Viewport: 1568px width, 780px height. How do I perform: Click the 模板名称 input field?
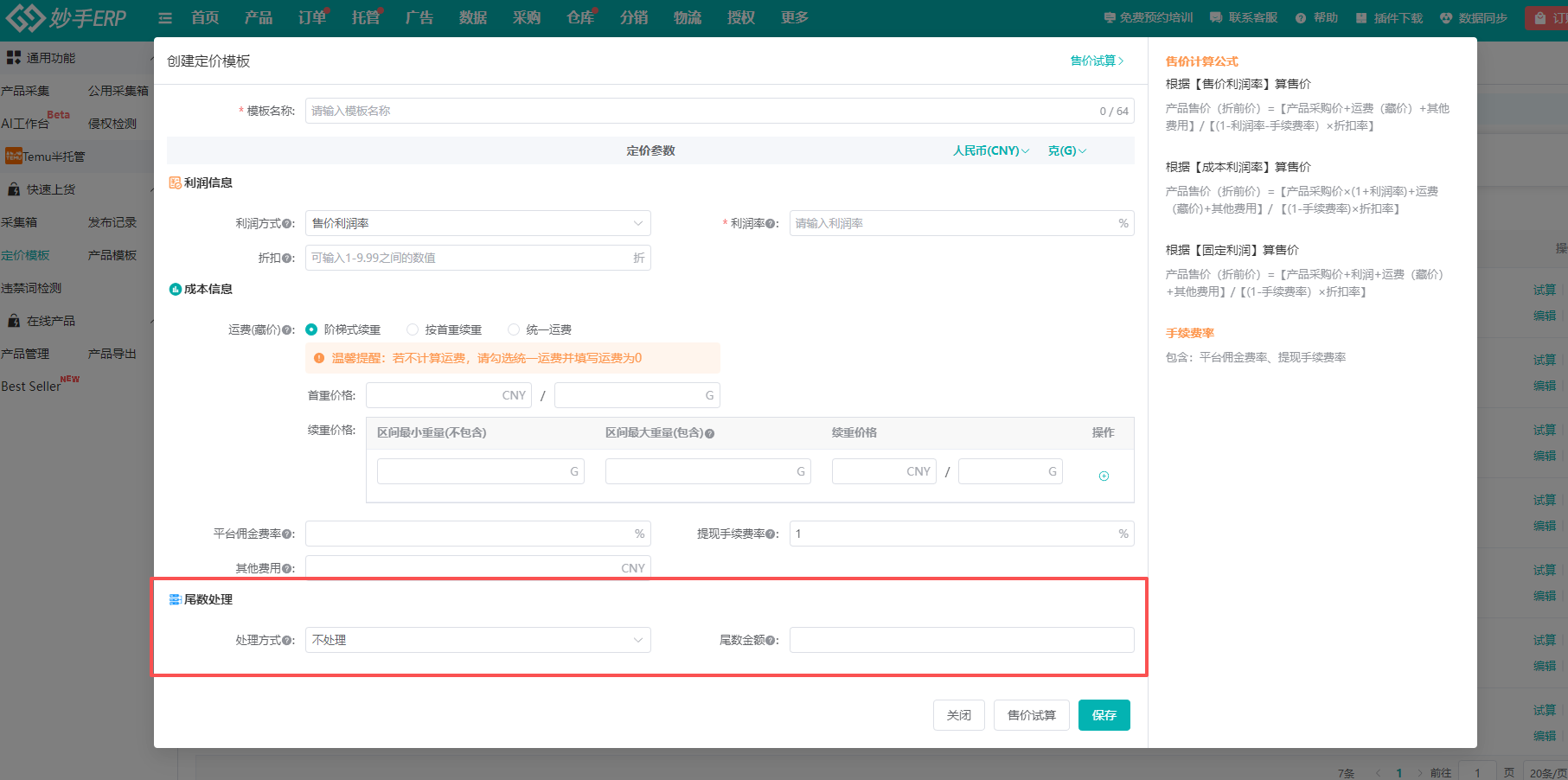pos(701,111)
